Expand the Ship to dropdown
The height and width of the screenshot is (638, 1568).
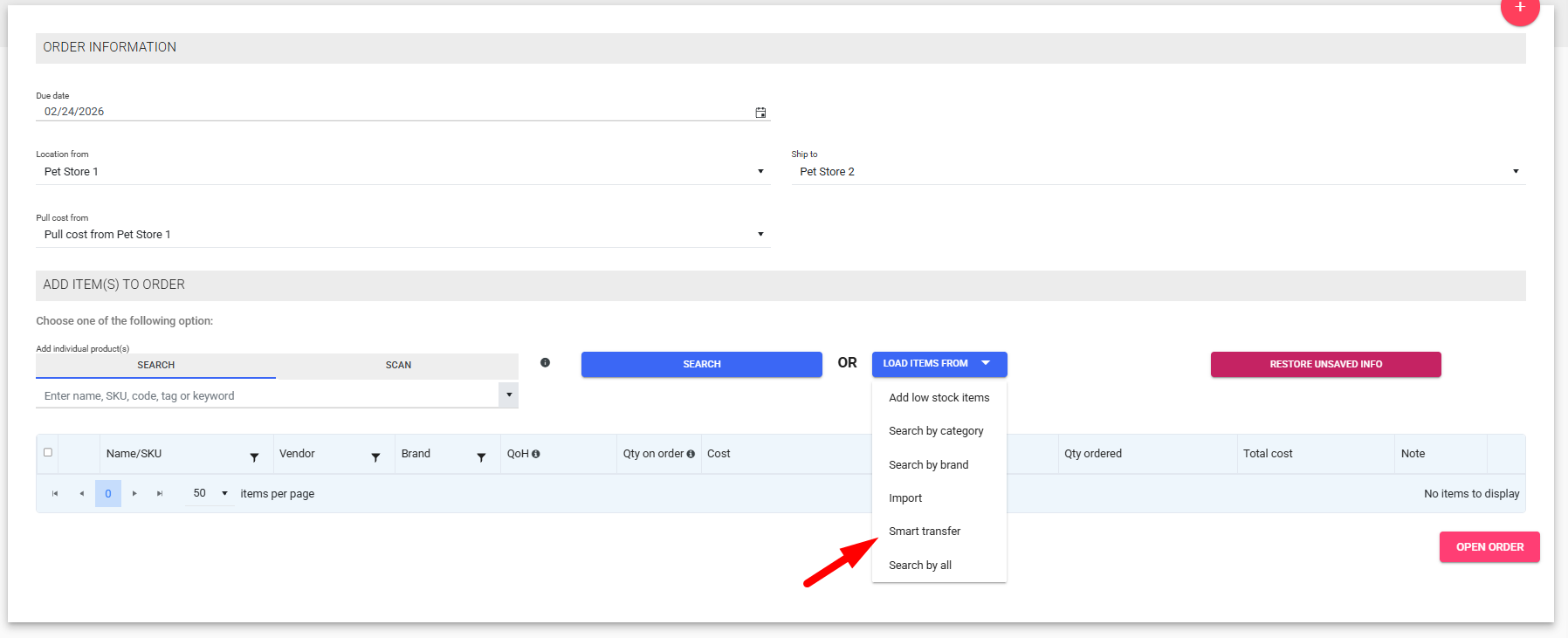(1516, 172)
